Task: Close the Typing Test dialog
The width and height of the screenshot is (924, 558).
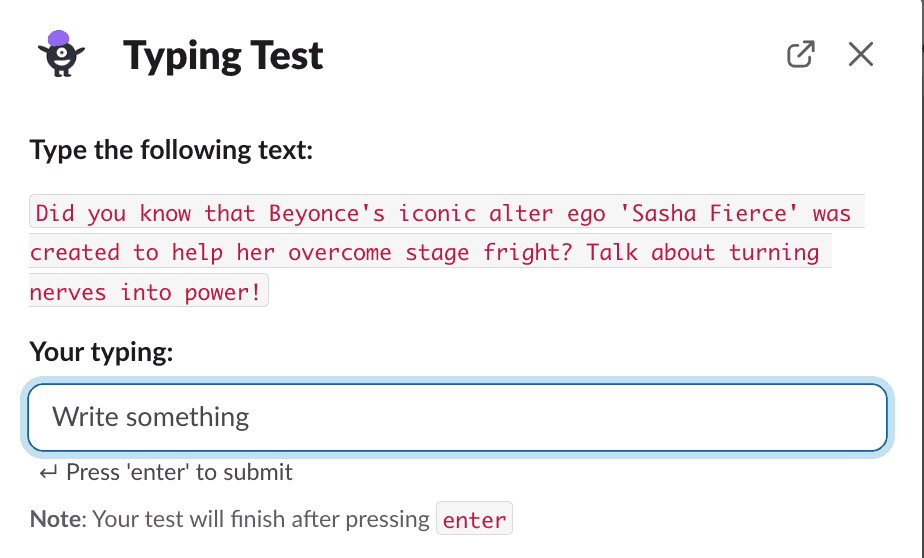Action: (x=861, y=54)
